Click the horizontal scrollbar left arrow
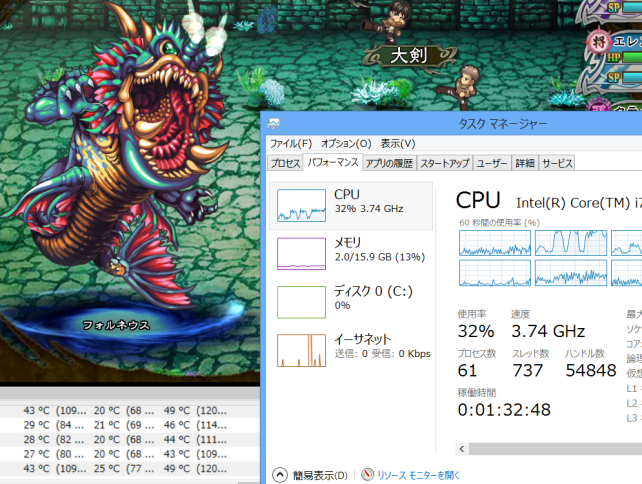Viewport: 642px width, 484px height. pyautogui.click(x=462, y=449)
